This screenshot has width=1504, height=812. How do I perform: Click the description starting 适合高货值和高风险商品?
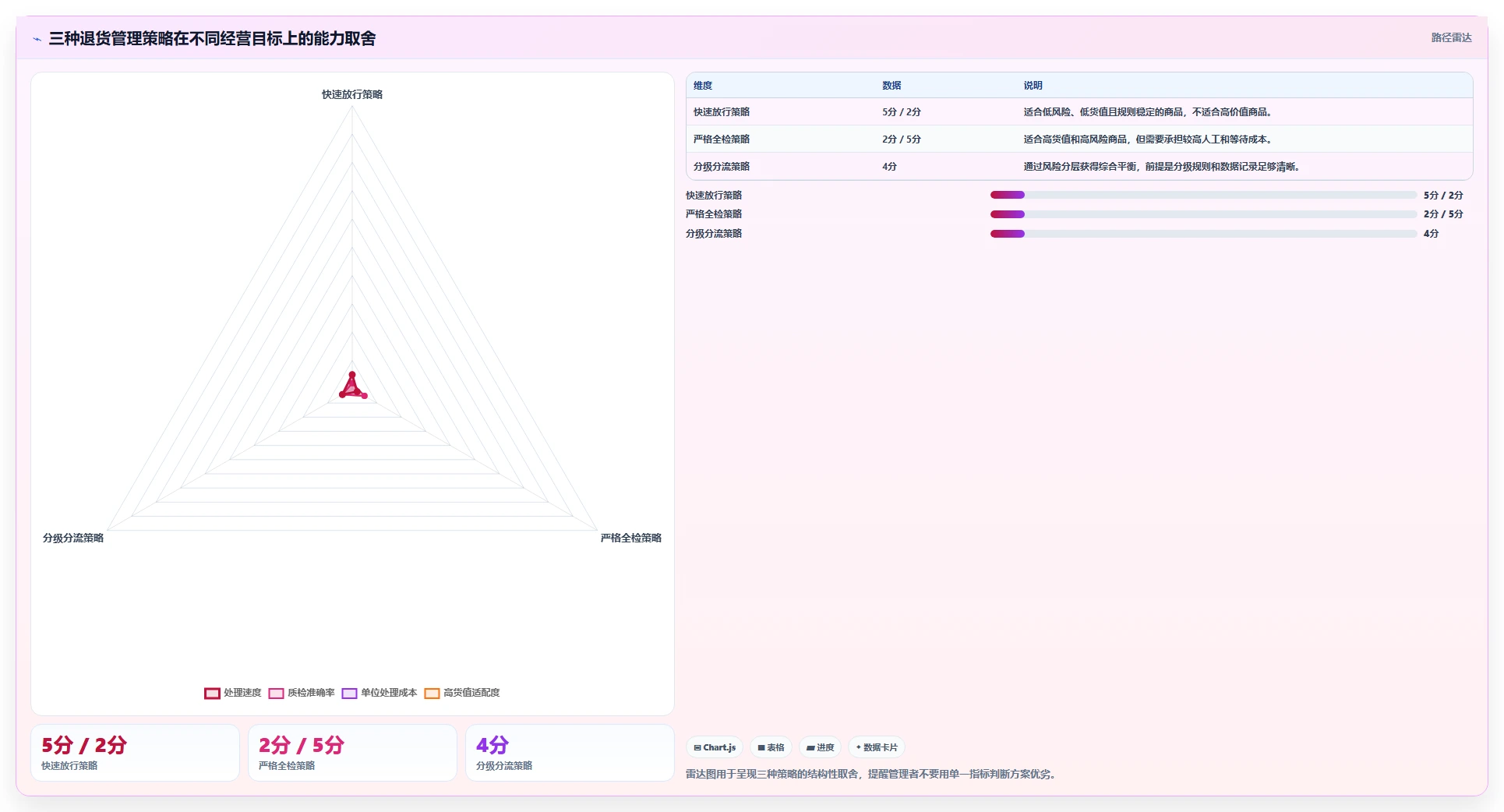pyautogui.click(x=1149, y=139)
